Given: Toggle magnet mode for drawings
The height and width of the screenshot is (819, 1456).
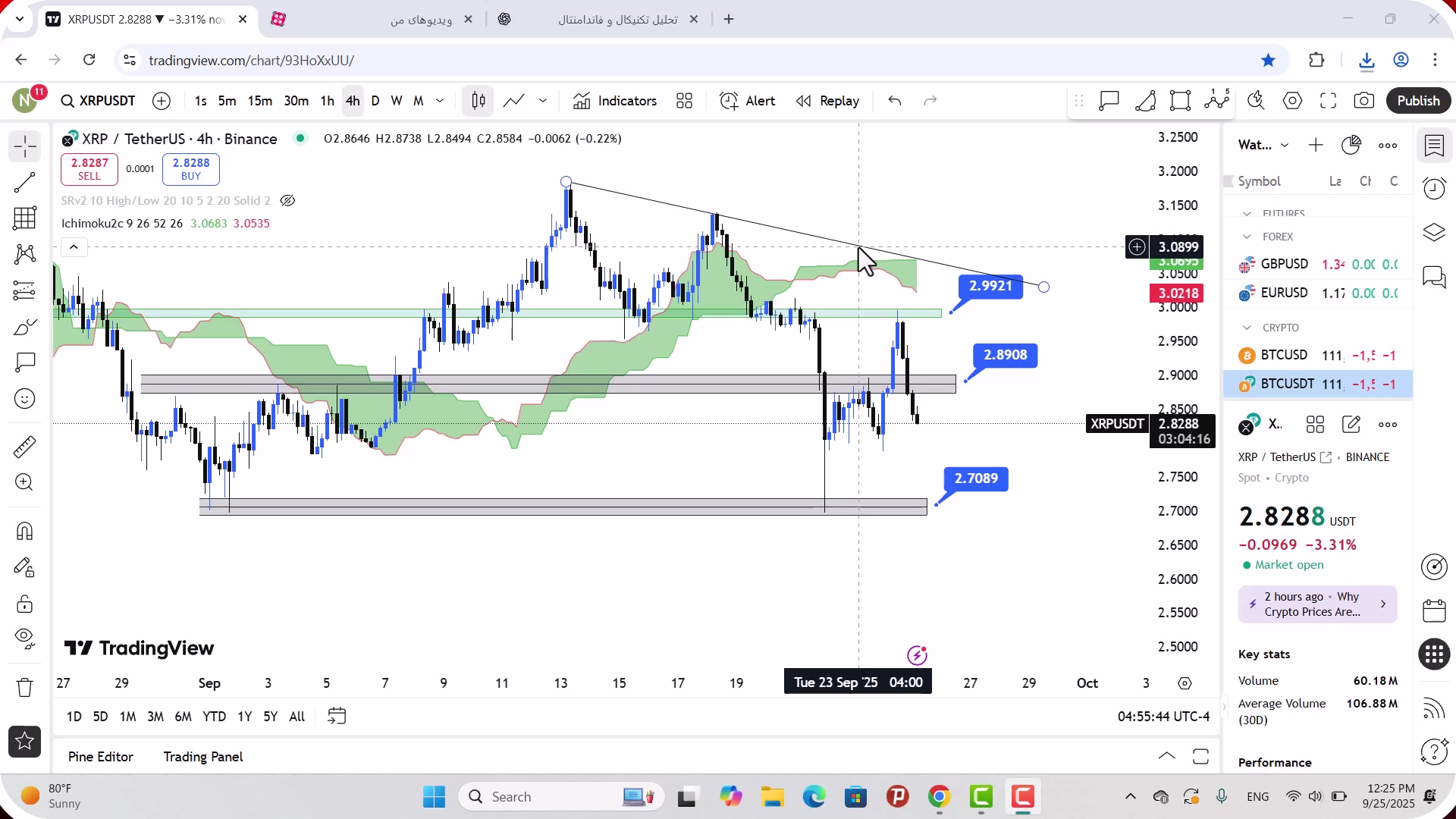Looking at the screenshot, I should 24,531.
